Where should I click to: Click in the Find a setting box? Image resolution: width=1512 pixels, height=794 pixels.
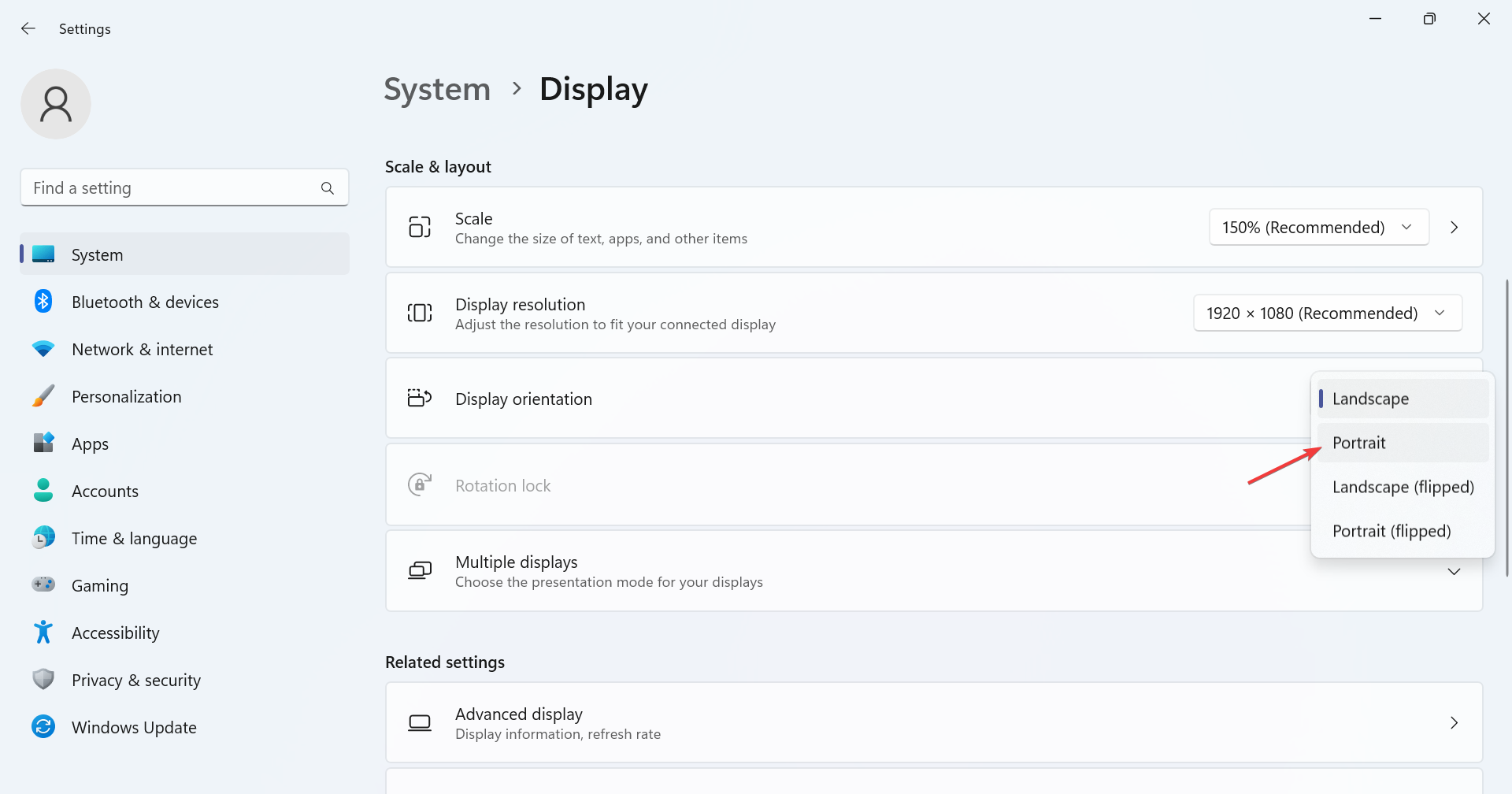(x=184, y=187)
